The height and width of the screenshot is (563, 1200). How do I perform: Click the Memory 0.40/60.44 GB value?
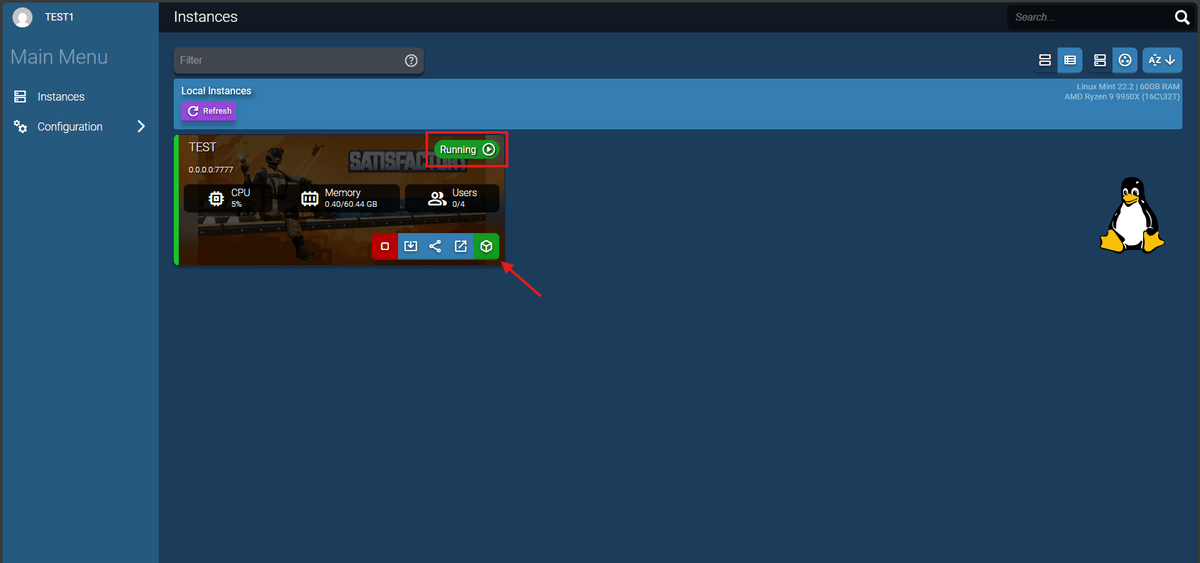(351, 204)
